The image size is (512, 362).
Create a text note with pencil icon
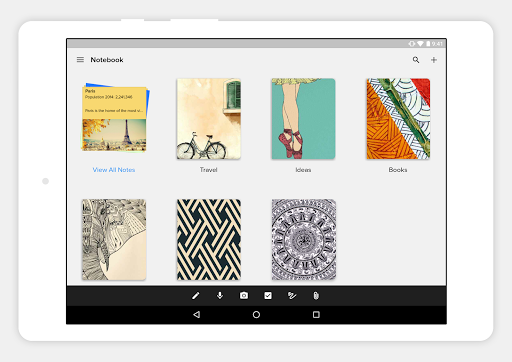(196, 296)
